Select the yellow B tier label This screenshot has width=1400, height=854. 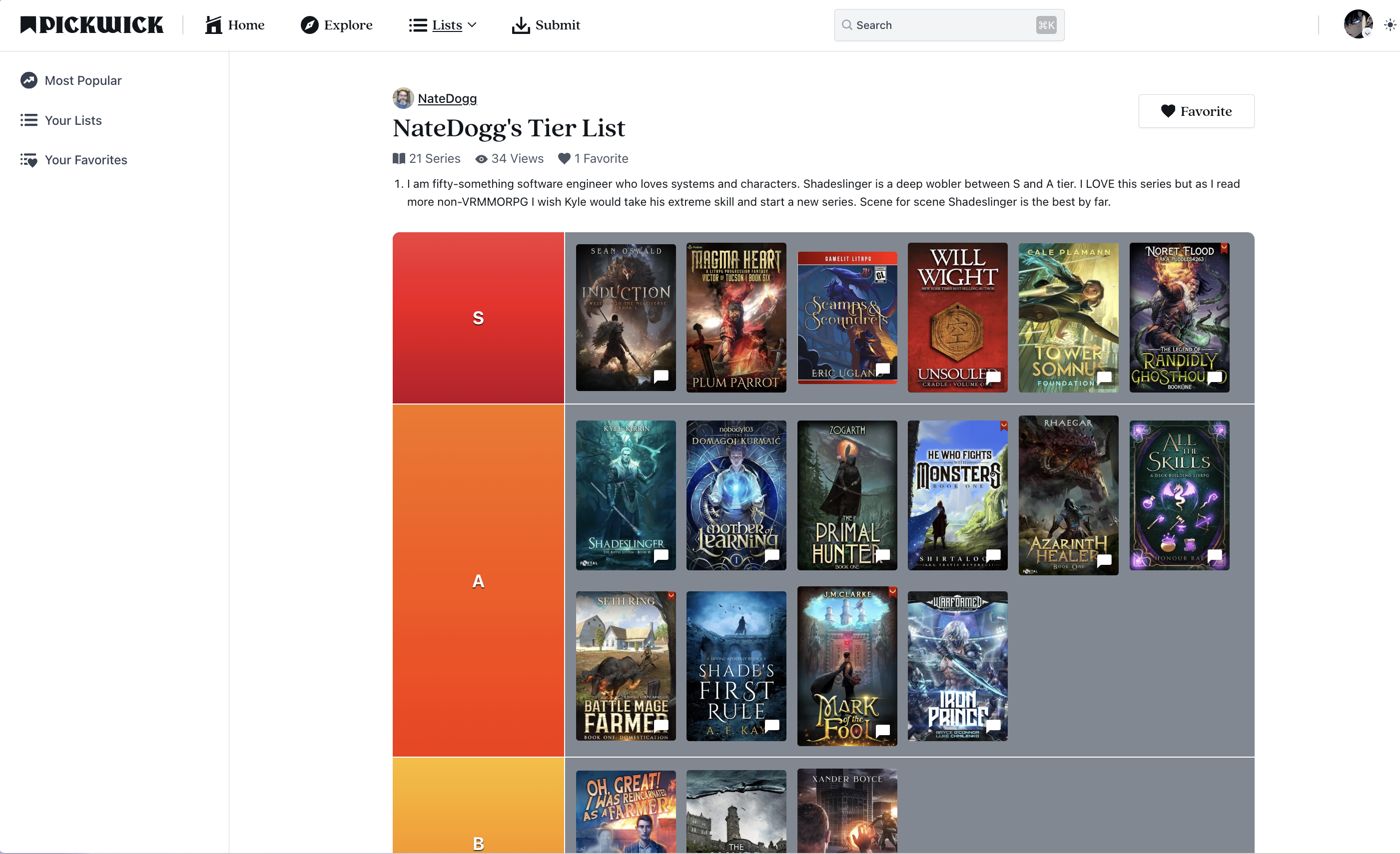point(479,806)
